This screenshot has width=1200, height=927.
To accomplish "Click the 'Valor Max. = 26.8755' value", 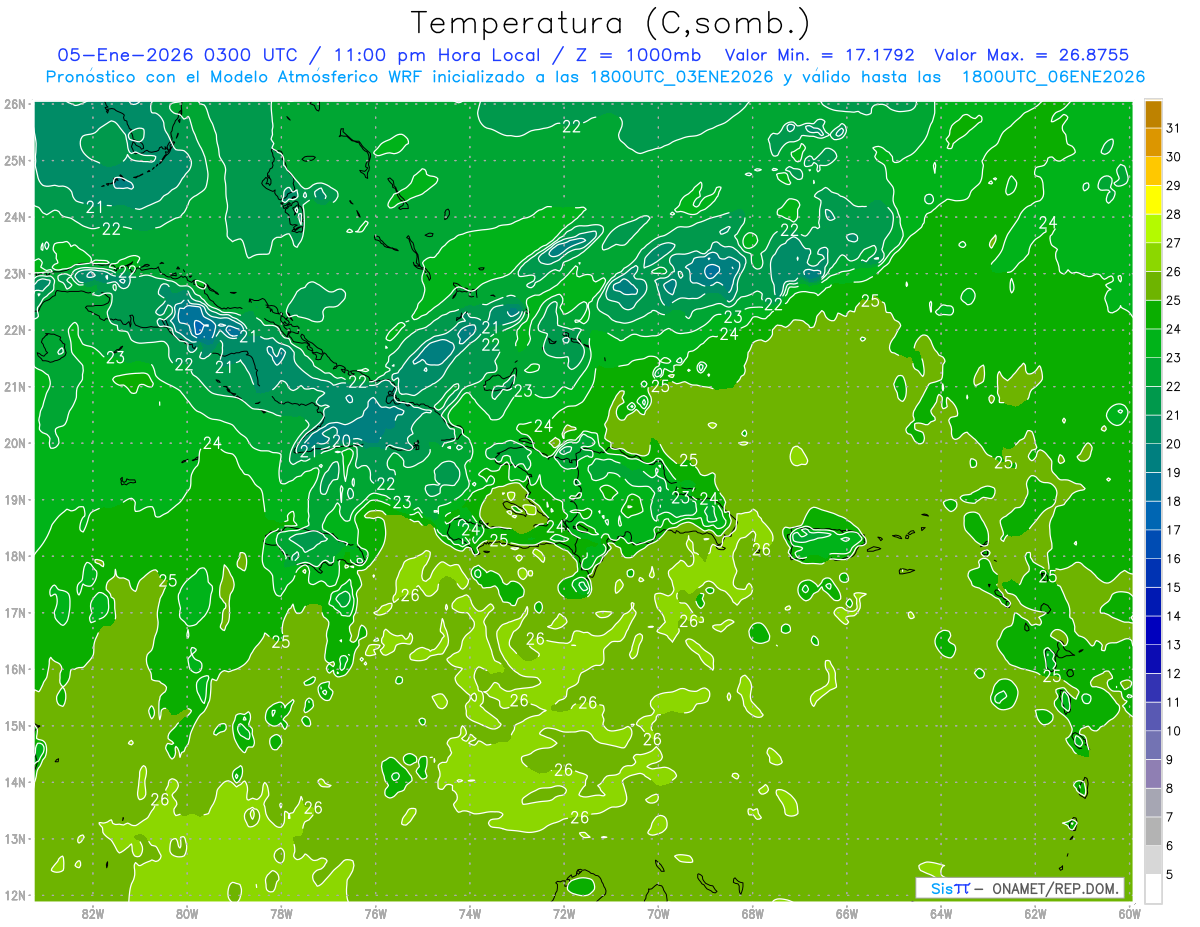I will click(x=1030, y=54).
